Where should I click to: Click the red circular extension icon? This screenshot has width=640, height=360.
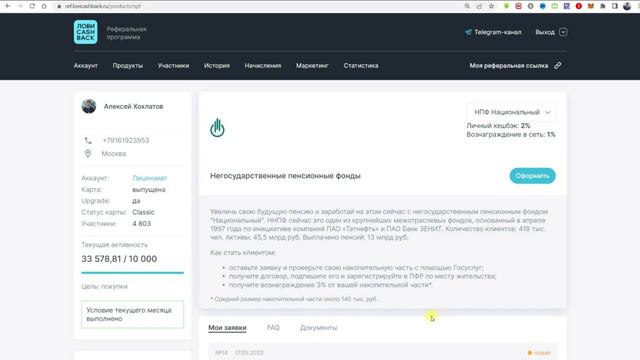pyautogui.click(x=578, y=6)
